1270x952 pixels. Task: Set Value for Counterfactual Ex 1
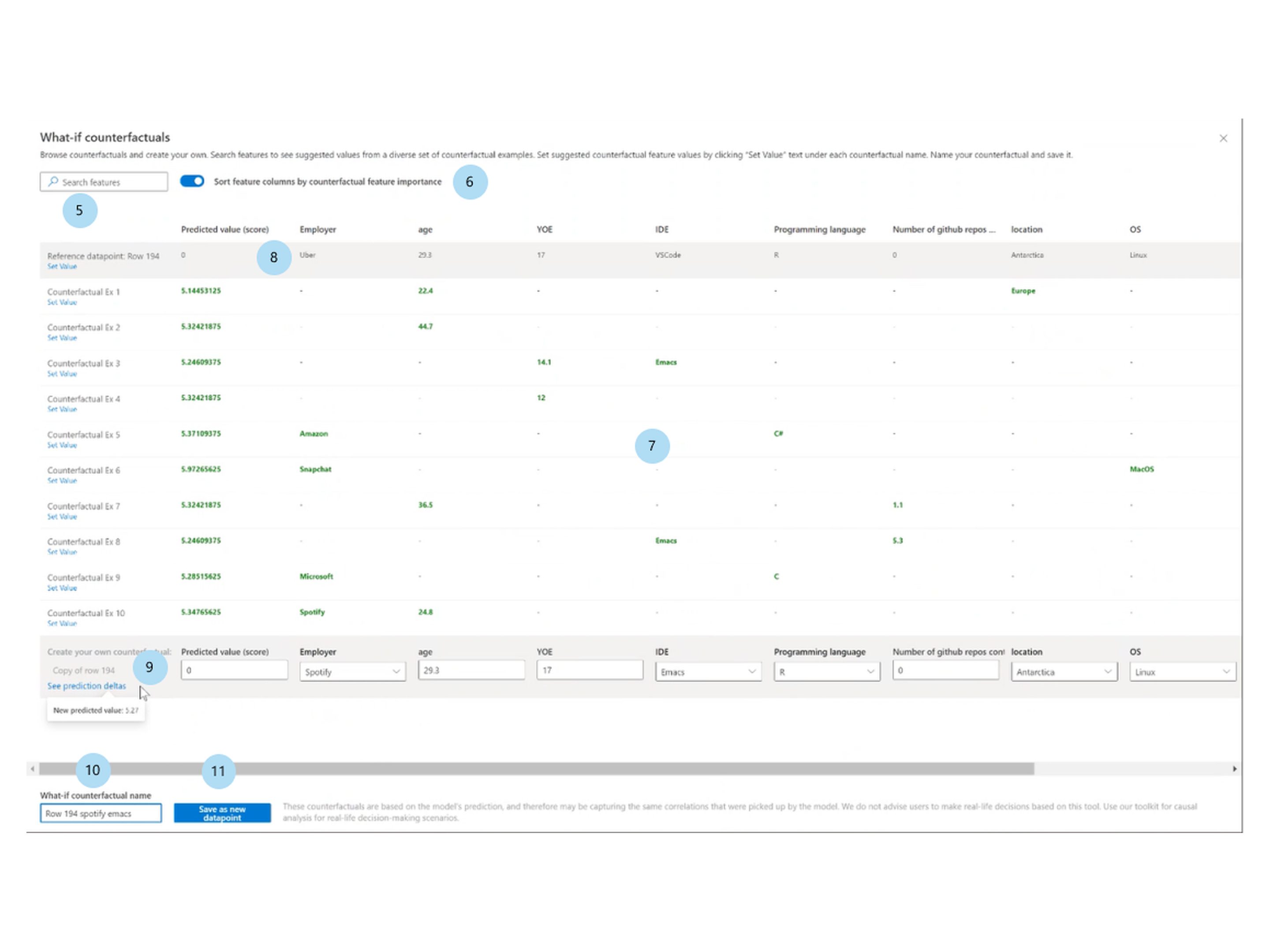tap(62, 302)
